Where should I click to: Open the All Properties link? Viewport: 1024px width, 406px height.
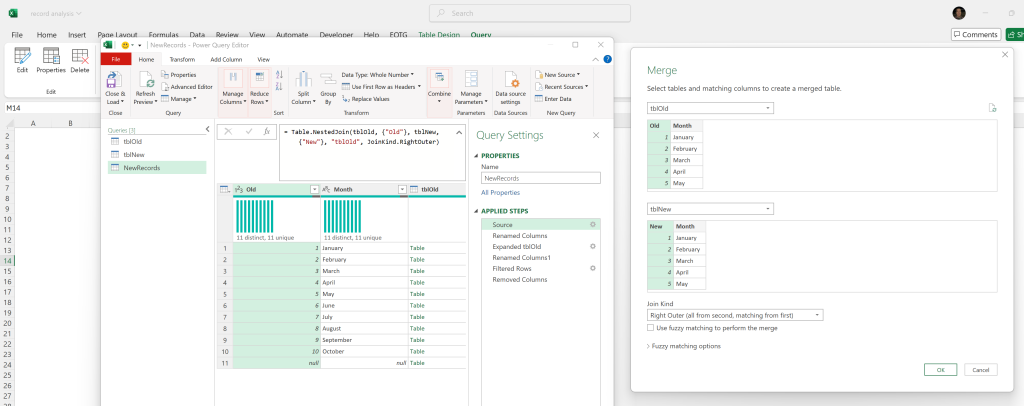coord(501,193)
